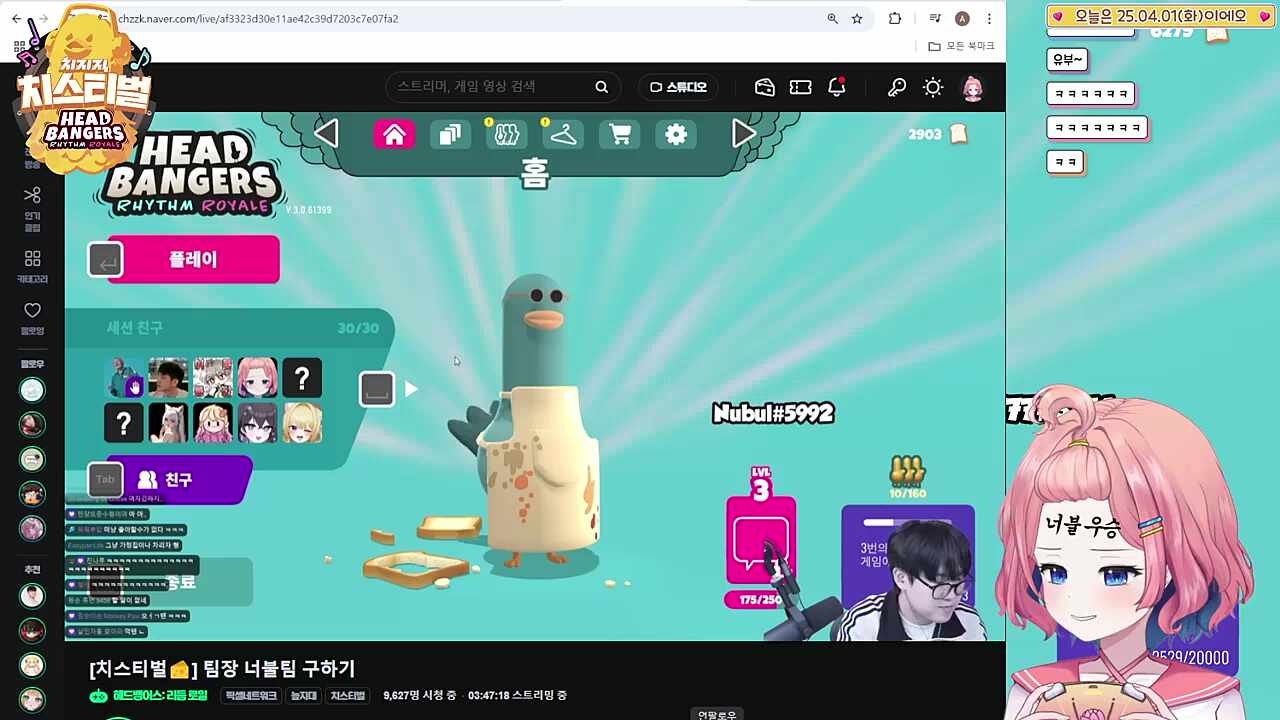This screenshot has width=1280, height=720.
Task: Open the characters lineup icon in game menu
Action: point(507,134)
